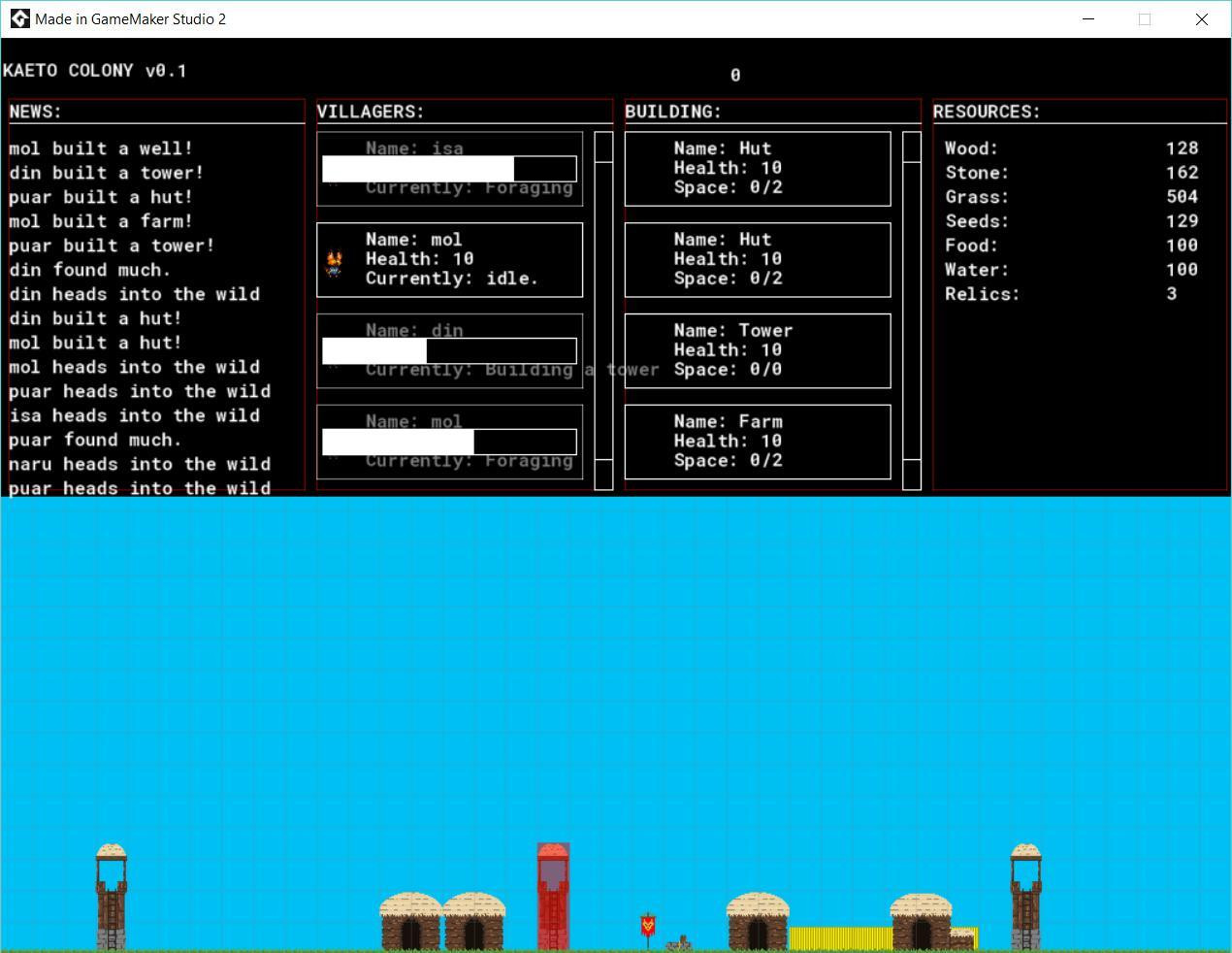Select the idle mol villager card

pyautogui.click(x=450, y=260)
